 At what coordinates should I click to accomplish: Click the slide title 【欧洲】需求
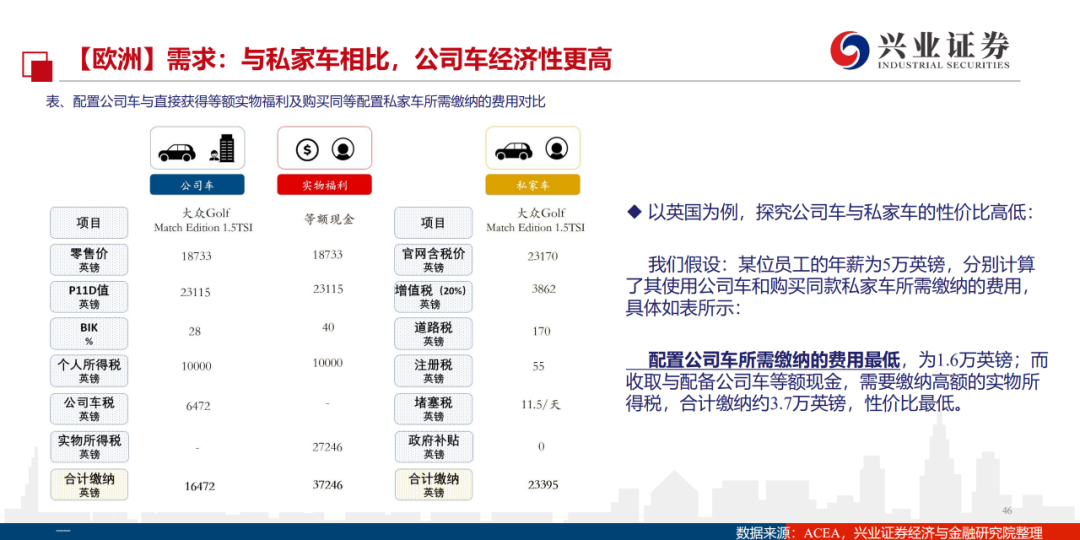[339, 60]
